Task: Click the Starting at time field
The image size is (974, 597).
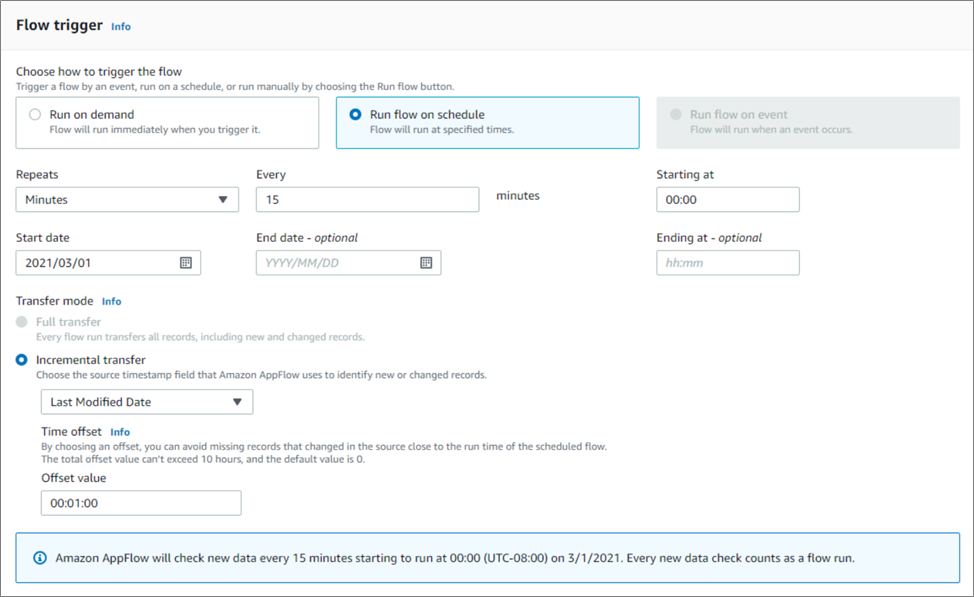Action: tap(728, 199)
